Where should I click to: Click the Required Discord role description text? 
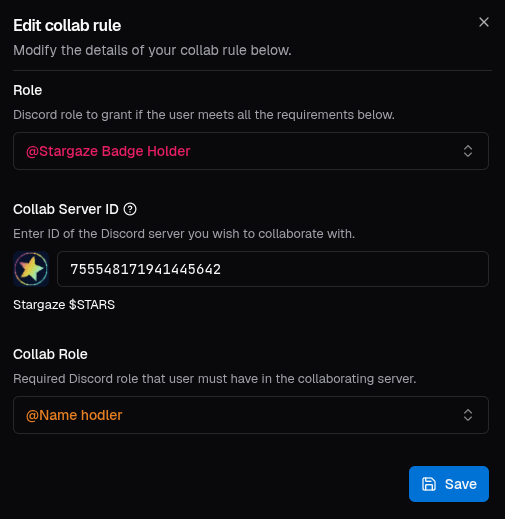[215, 379]
